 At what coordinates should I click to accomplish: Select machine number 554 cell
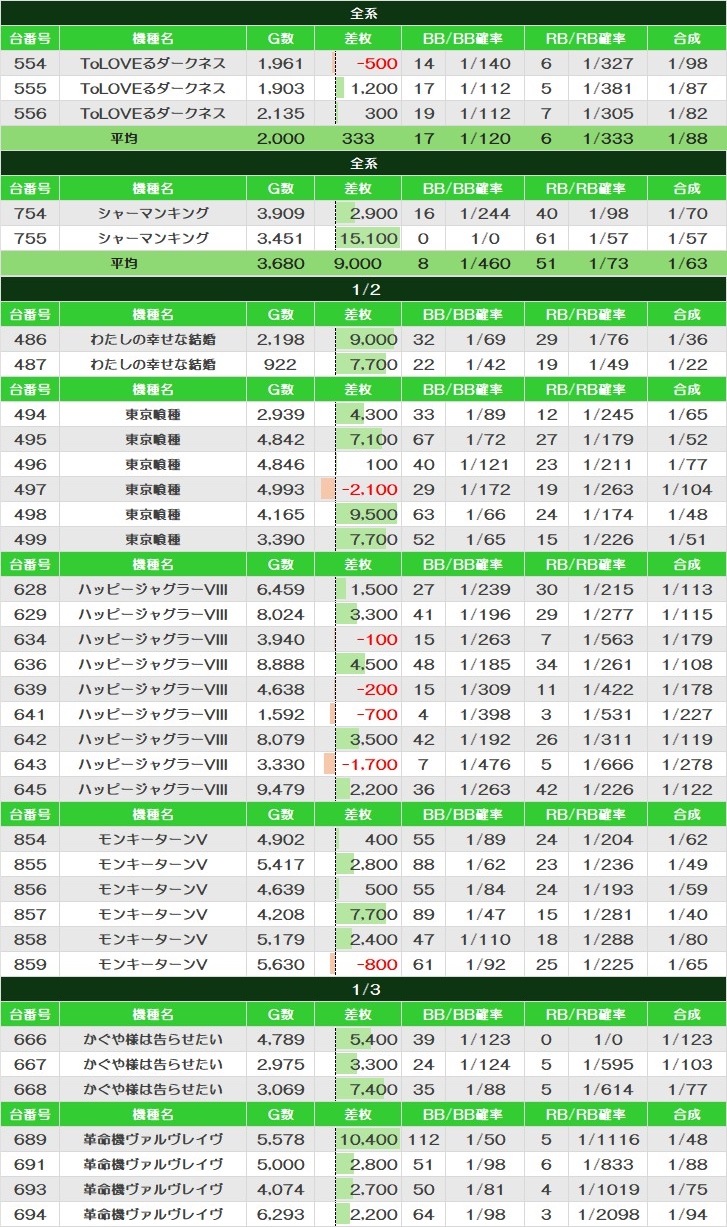click(x=30, y=63)
